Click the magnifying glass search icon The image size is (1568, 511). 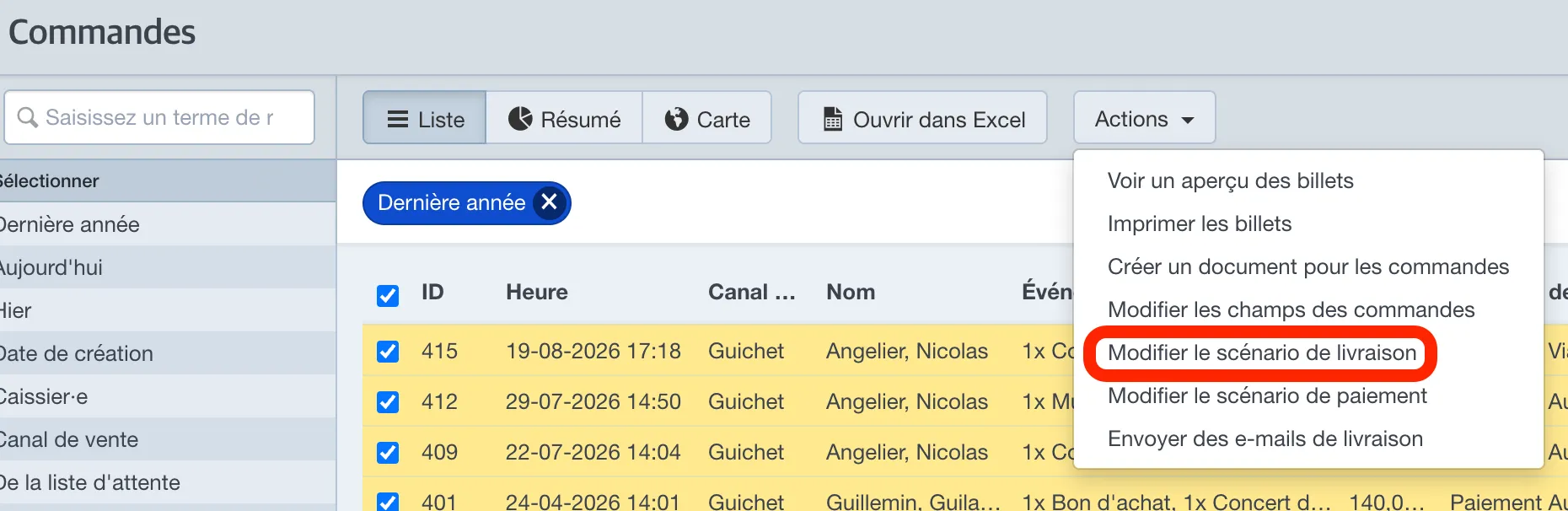(28, 117)
